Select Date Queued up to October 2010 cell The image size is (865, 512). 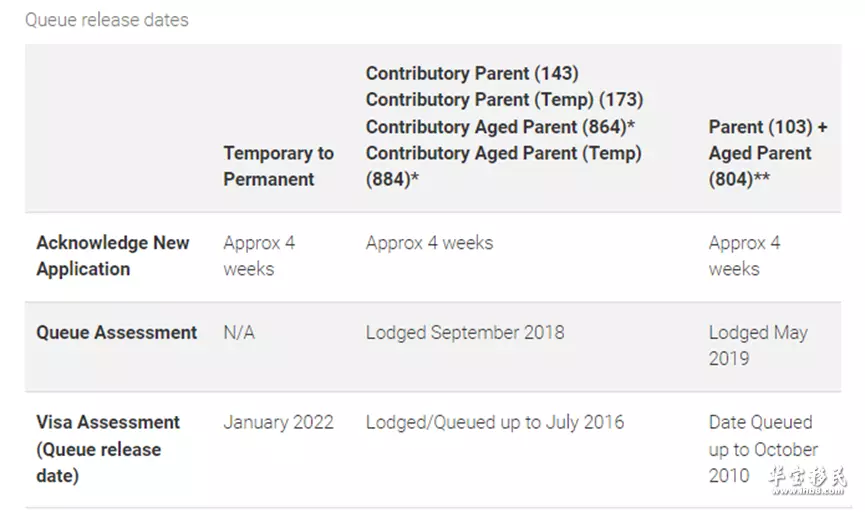pos(763,449)
